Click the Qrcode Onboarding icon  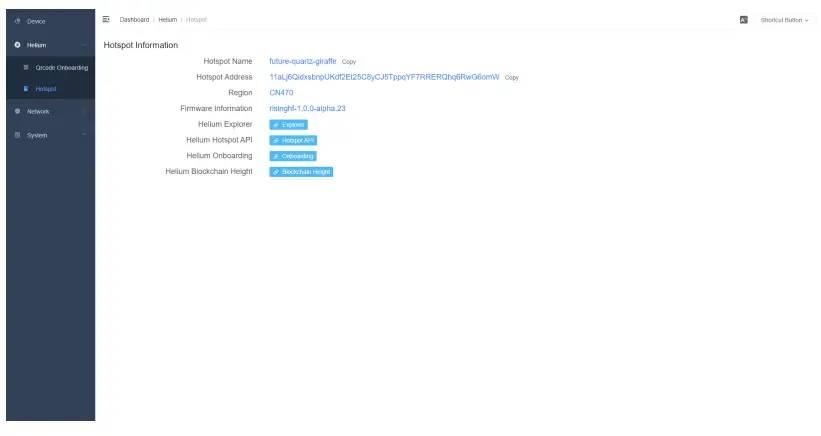click(x=26, y=68)
